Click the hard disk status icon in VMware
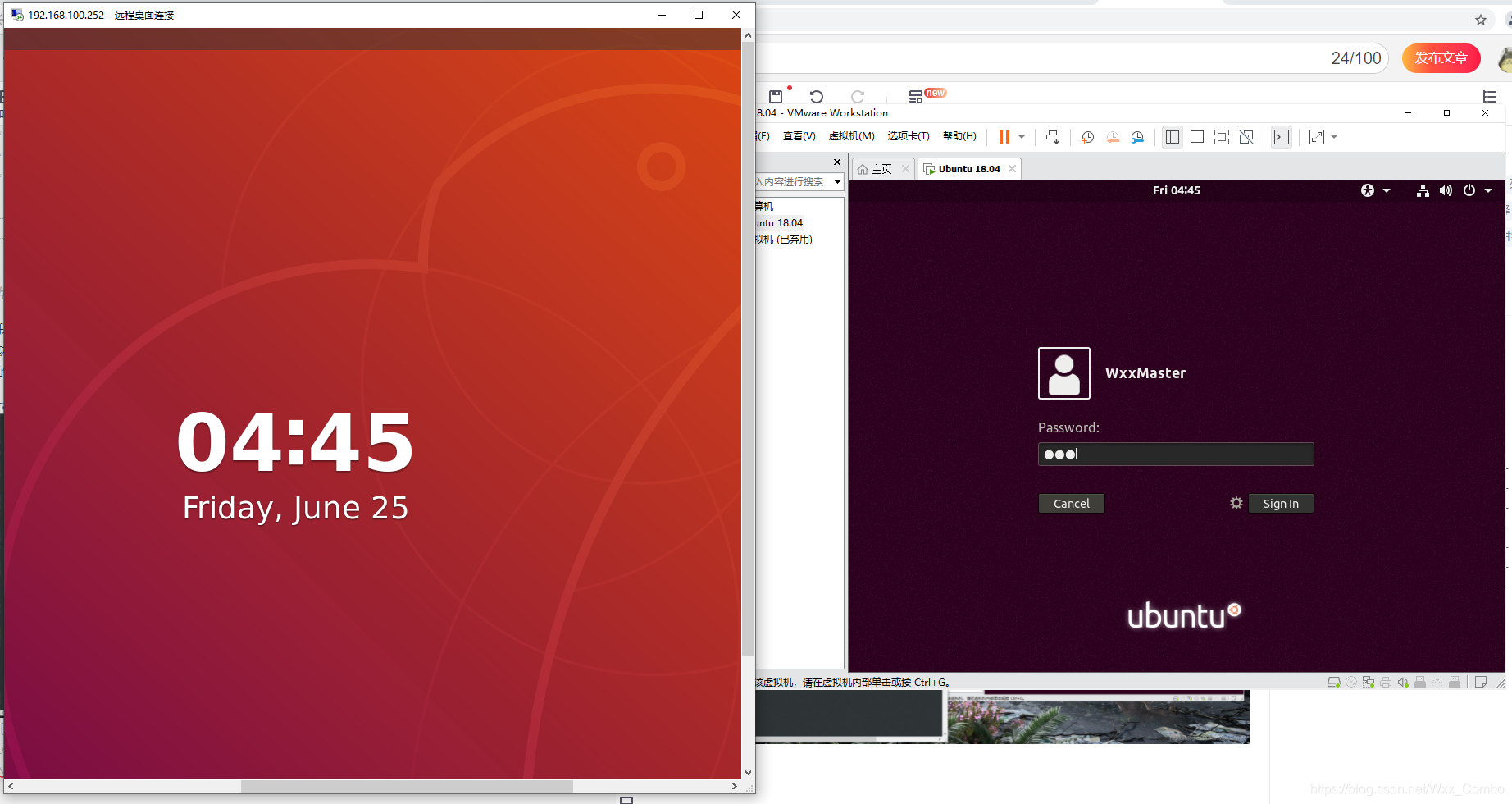This screenshot has width=1512, height=804. tap(1334, 682)
